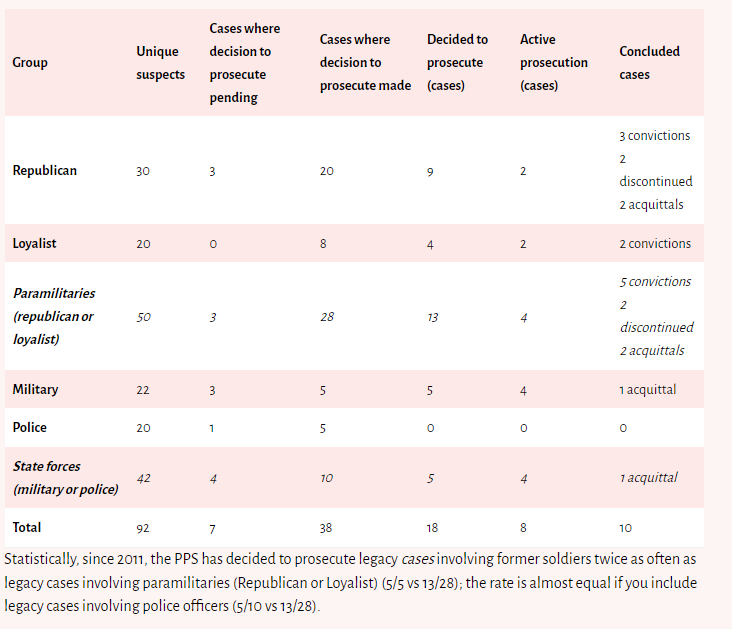Click the 'Concluded cases' column header
This screenshot has width=732, height=629.
pos(649,63)
